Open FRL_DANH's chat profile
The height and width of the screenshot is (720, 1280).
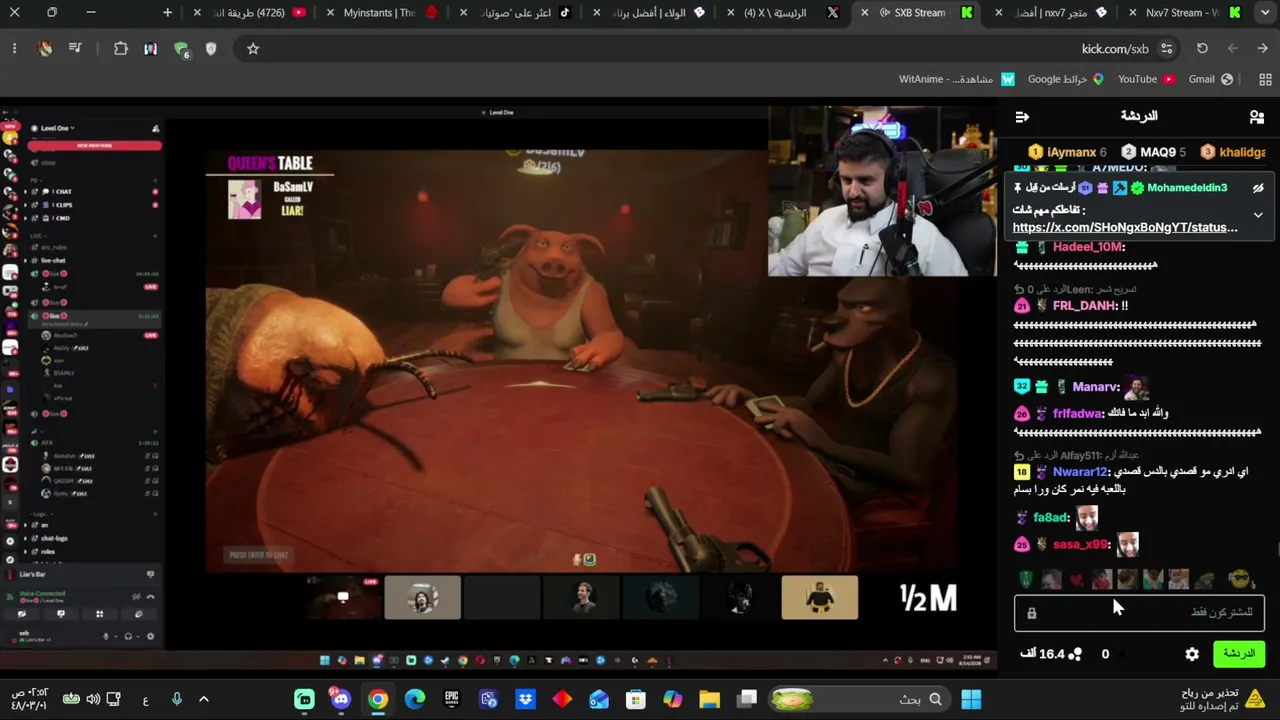pos(1085,306)
